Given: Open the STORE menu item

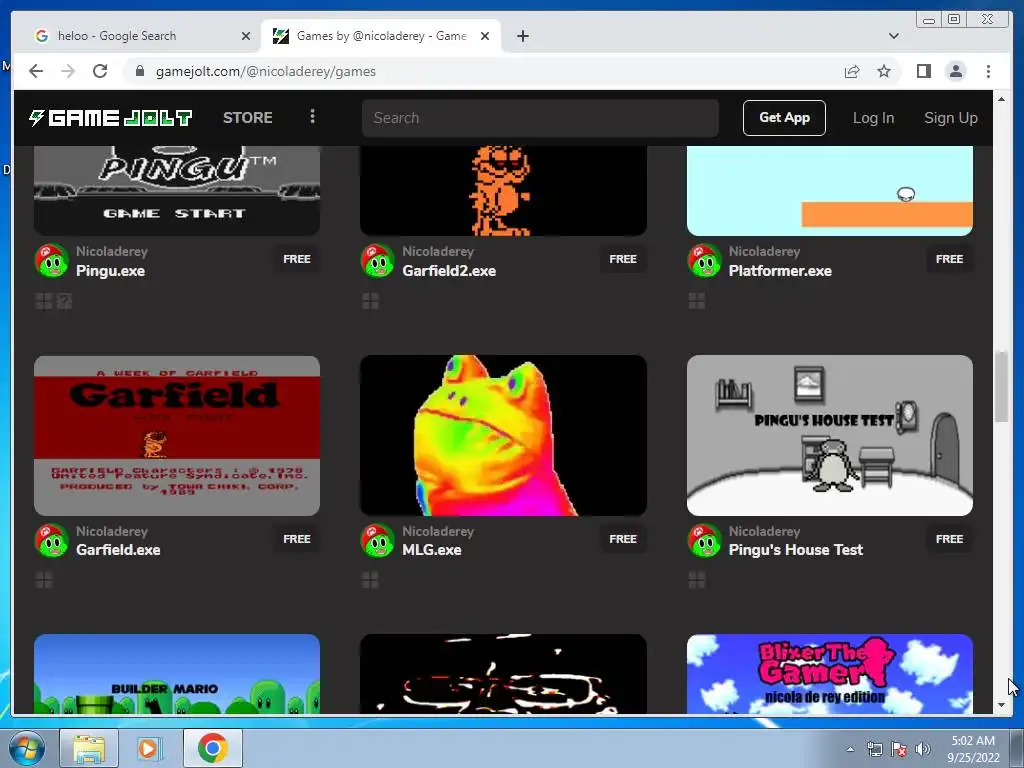Looking at the screenshot, I should tap(248, 118).
